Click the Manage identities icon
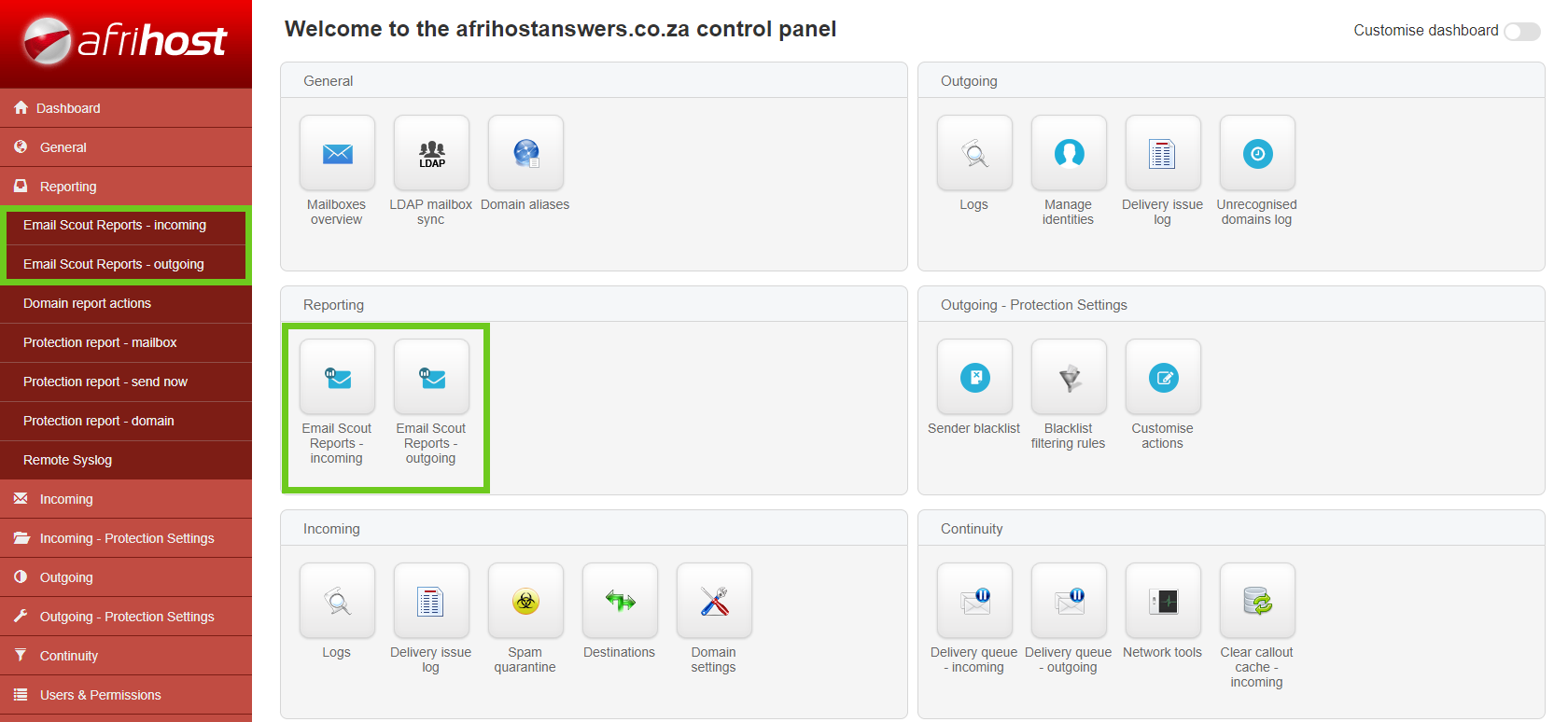Viewport: 1568px width, 722px height. pyautogui.click(x=1069, y=153)
